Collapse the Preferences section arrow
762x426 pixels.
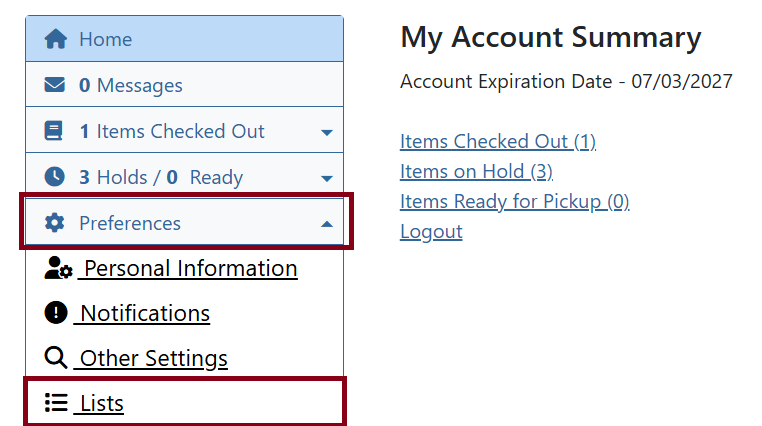pos(327,224)
